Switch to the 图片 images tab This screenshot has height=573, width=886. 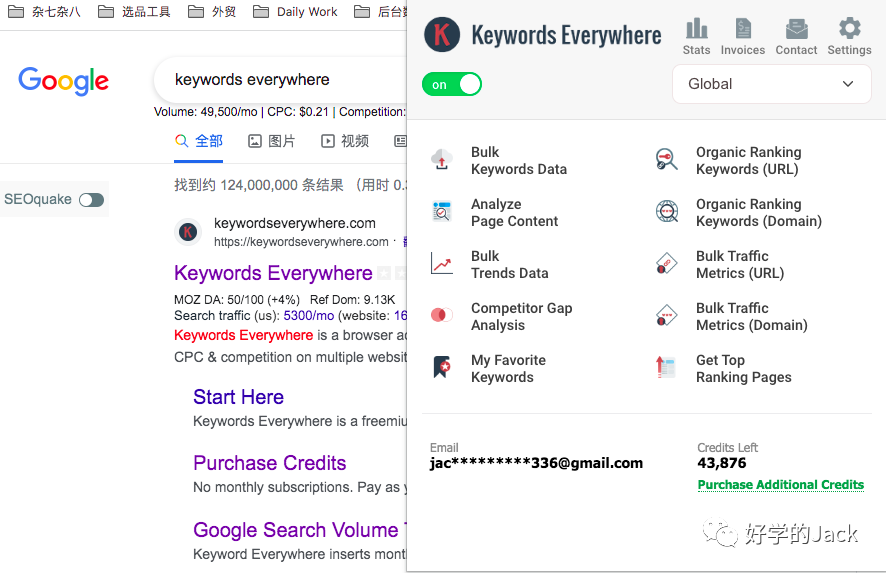pos(272,141)
